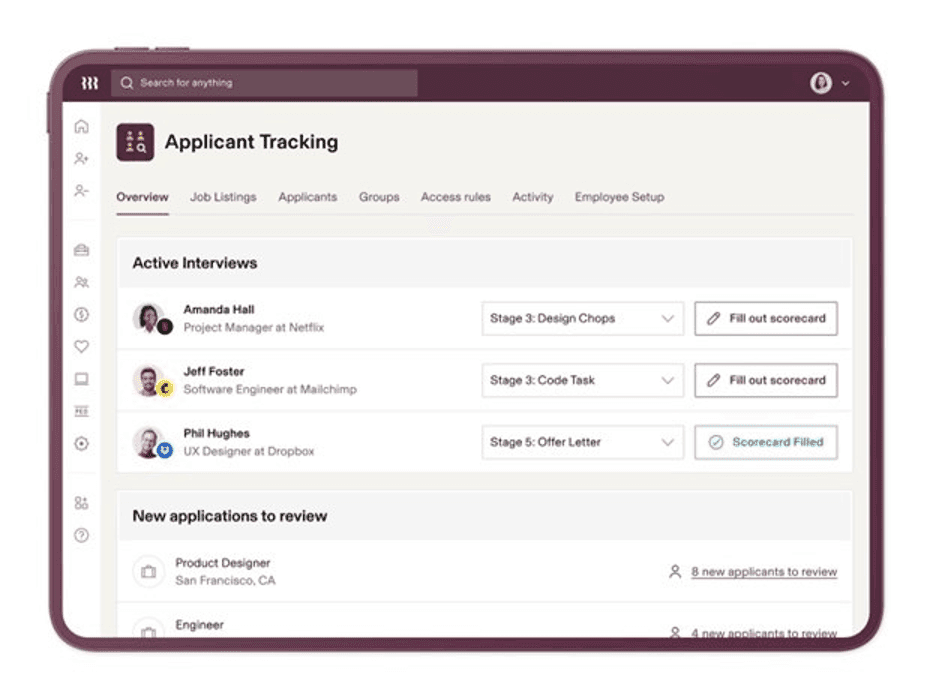Screen dimensions: 936x688
Task: Switch to the Job Listings tab
Action: pyautogui.click(x=223, y=197)
